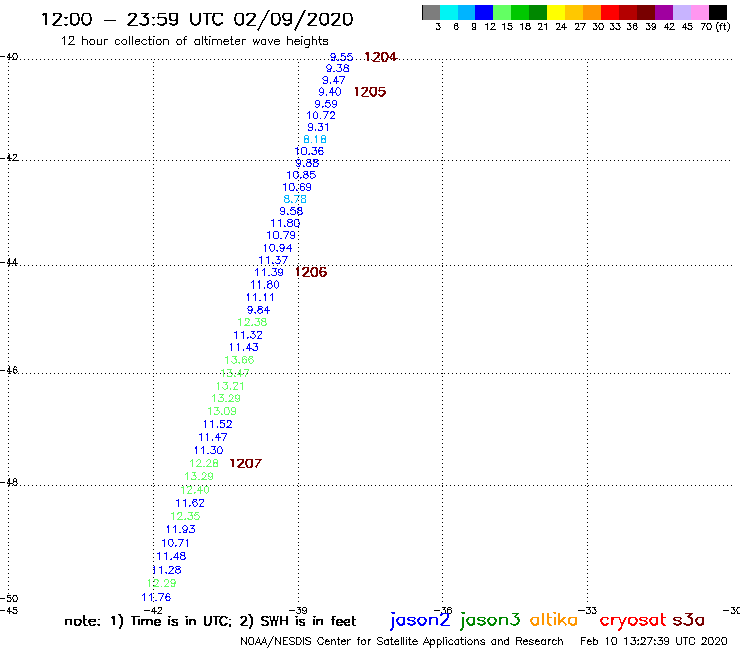This screenshot has height=650, width=740.
Task: Click the 10.94 wave height value
Action: click(x=278, y=248)
